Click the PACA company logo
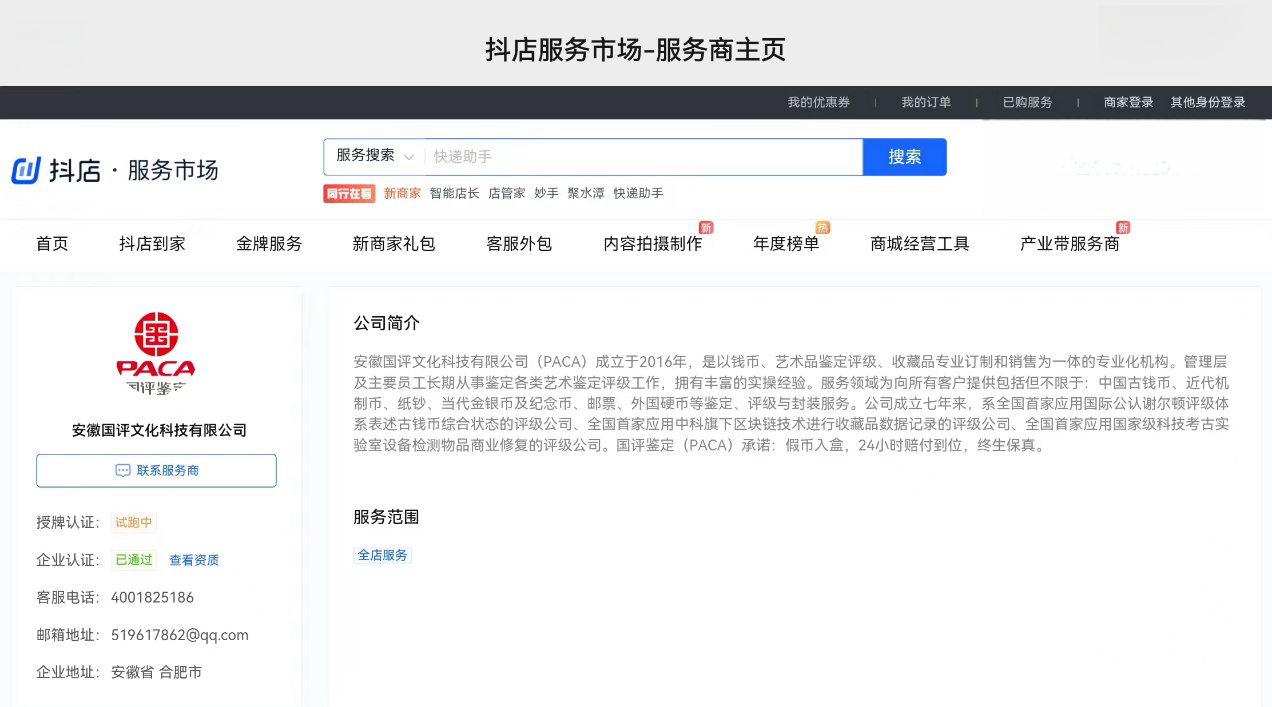 click(156, 351)
